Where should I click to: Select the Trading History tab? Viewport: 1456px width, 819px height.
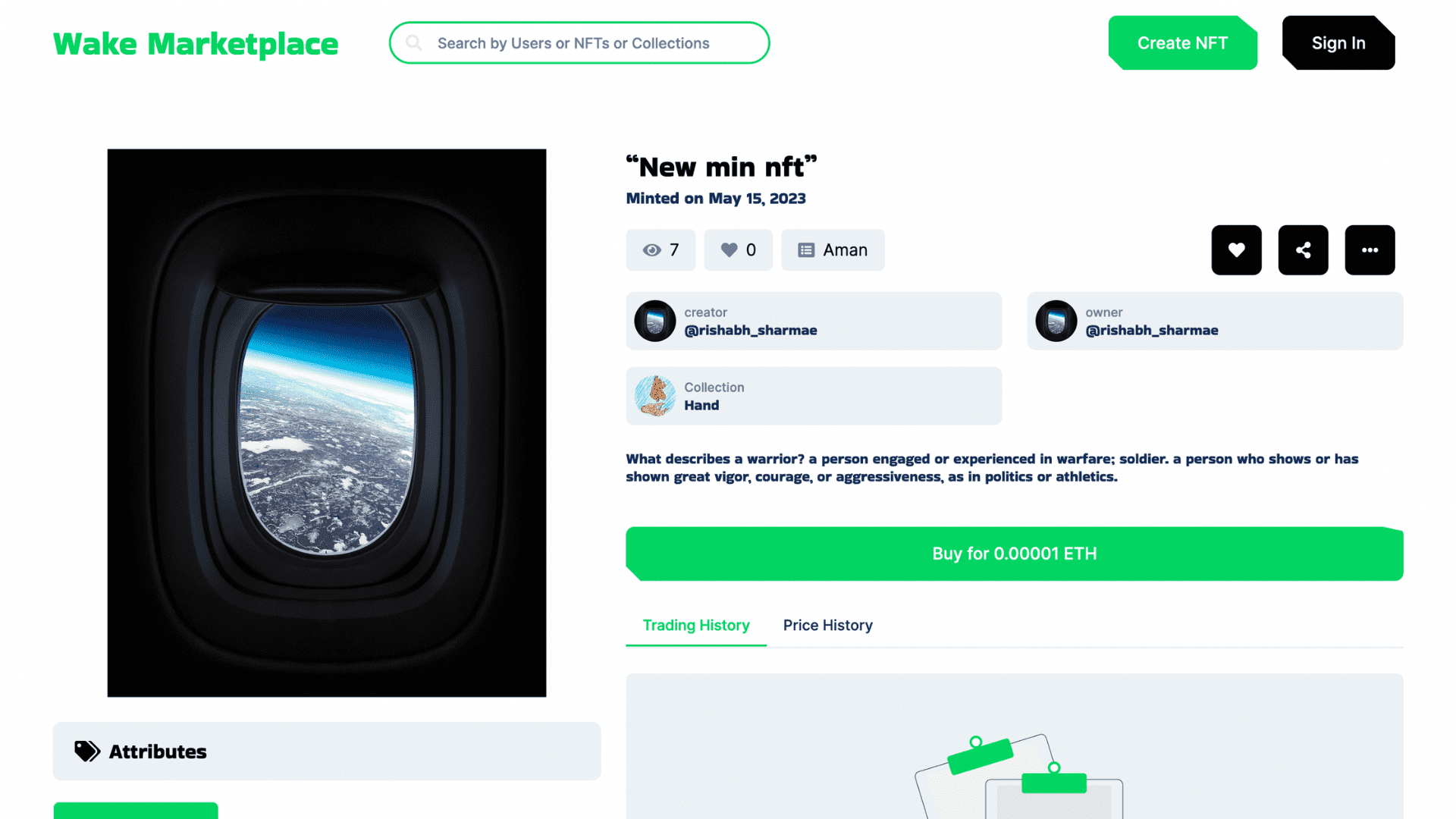(x=696, y=625)
